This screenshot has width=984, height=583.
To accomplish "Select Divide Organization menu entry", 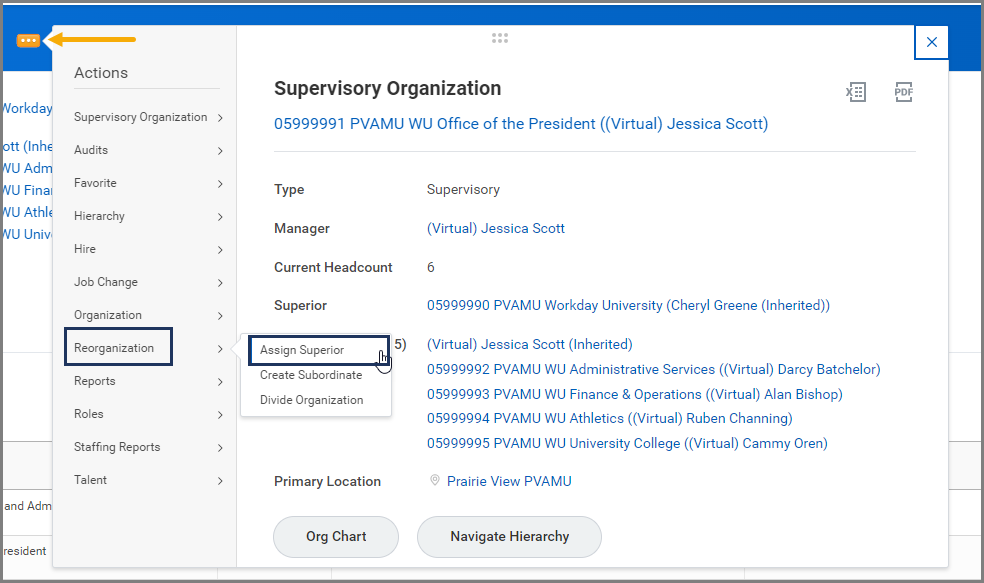I will (311, 400).
